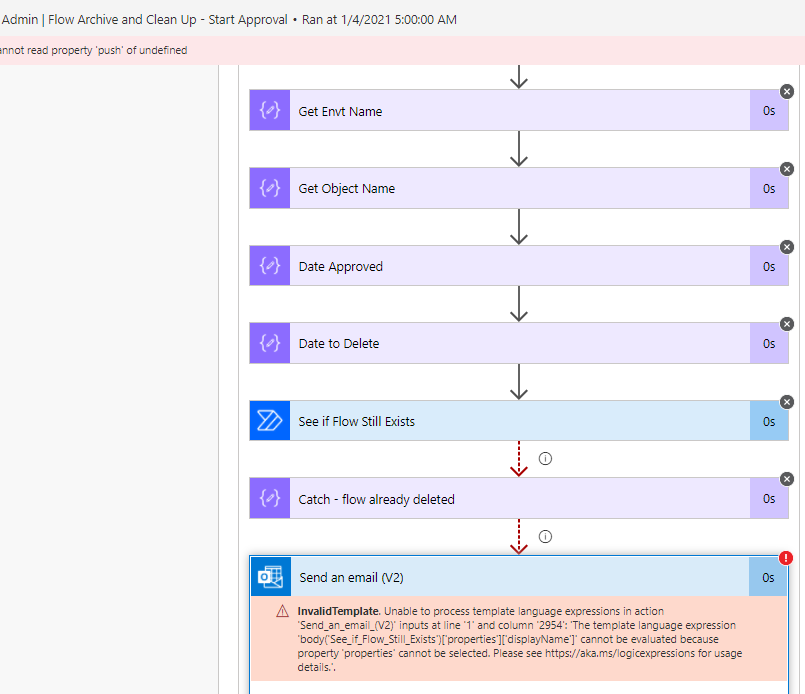Click the Compose icon on Date to Delete

tap(268, 342)
